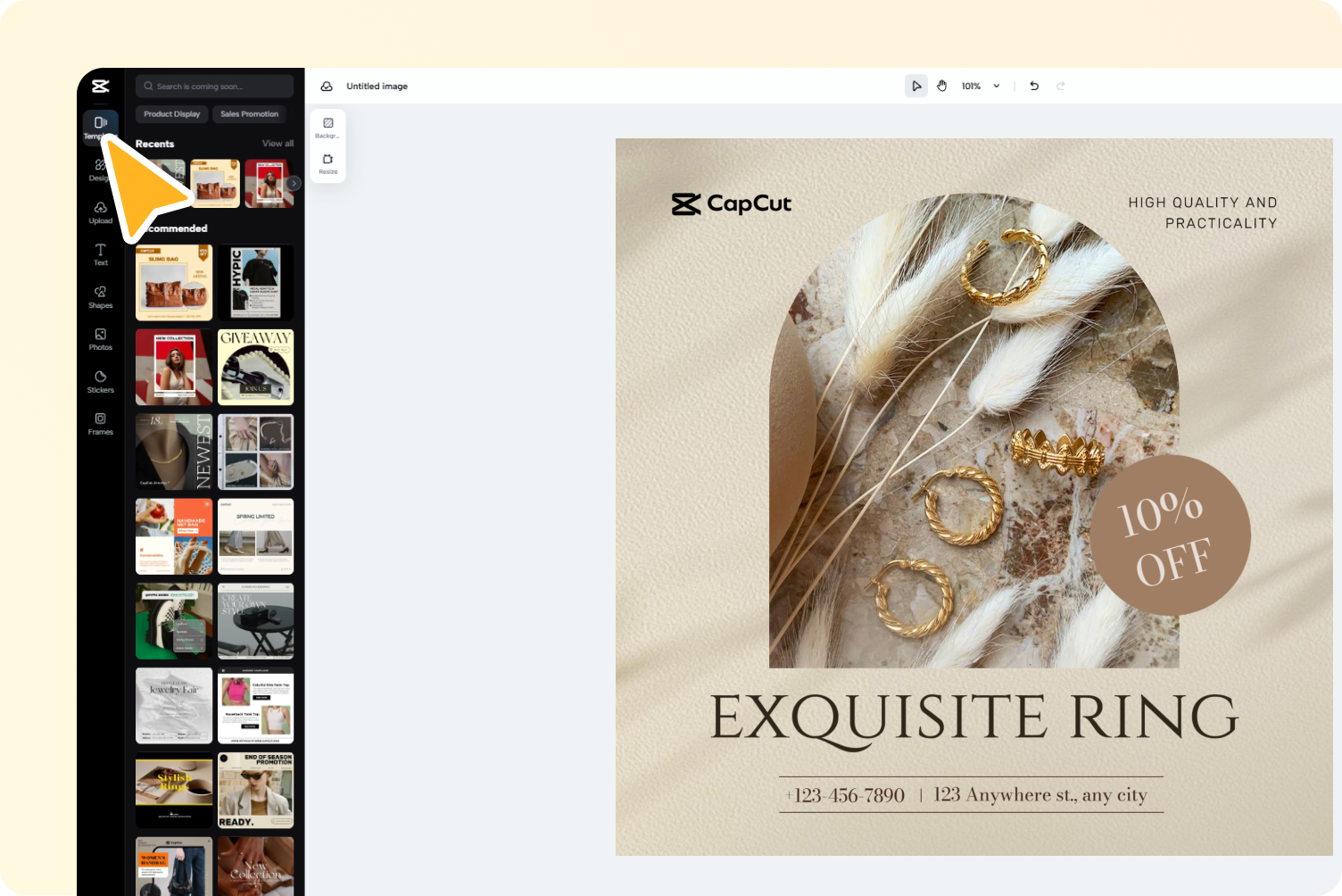Select the Sling Bag template under Recommended
Image resolution: width=1342 pixels, height=896 pixels.
pos(174,283)
